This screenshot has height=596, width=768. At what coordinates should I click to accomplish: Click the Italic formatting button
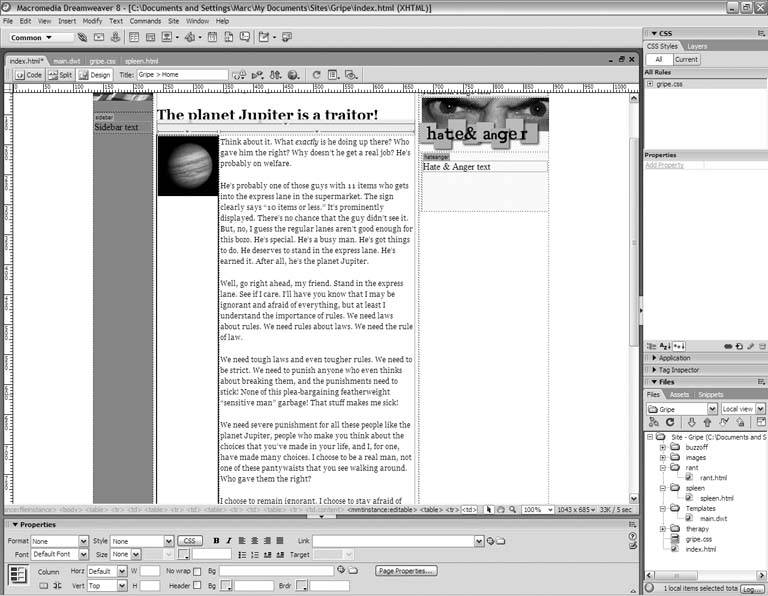tap(228, 541)
